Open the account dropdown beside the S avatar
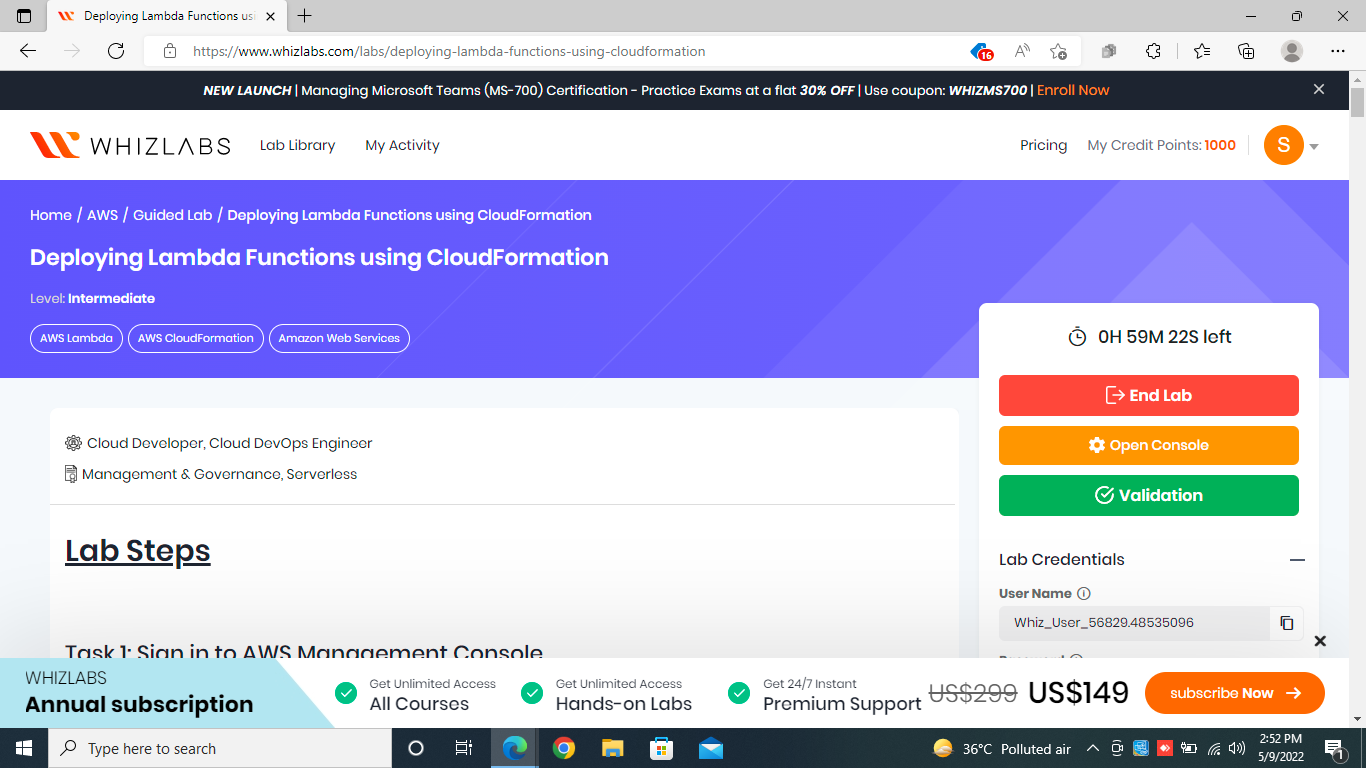 coord(1315,145)
